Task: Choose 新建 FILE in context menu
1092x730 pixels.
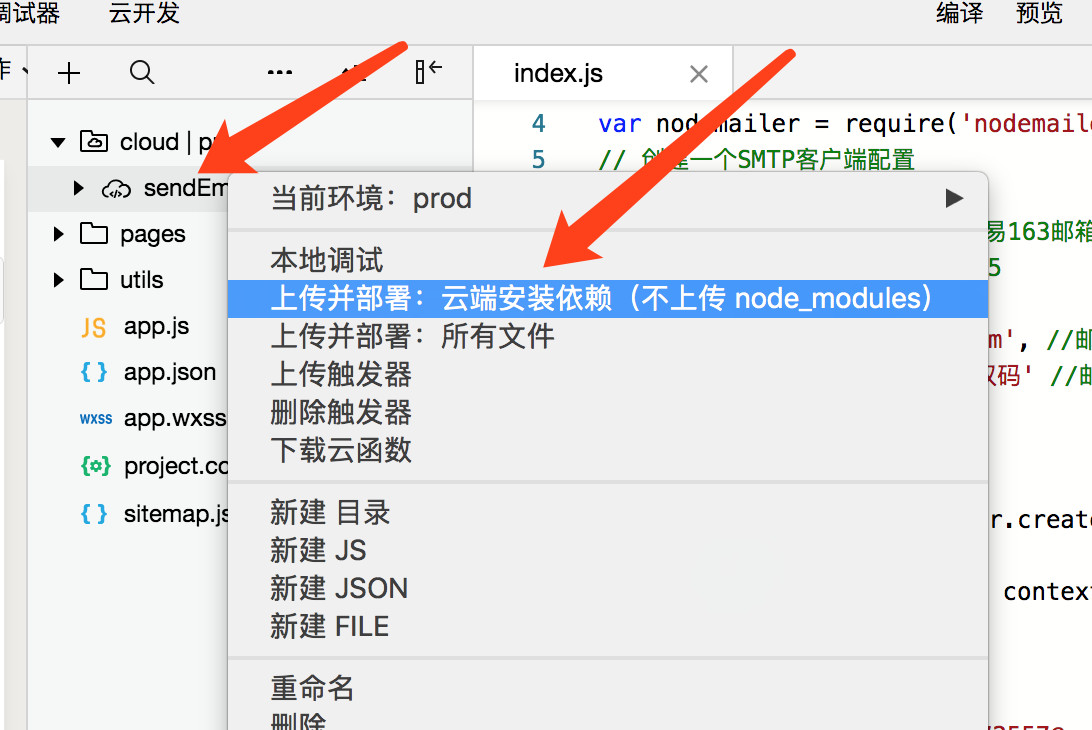Action: 607,626
